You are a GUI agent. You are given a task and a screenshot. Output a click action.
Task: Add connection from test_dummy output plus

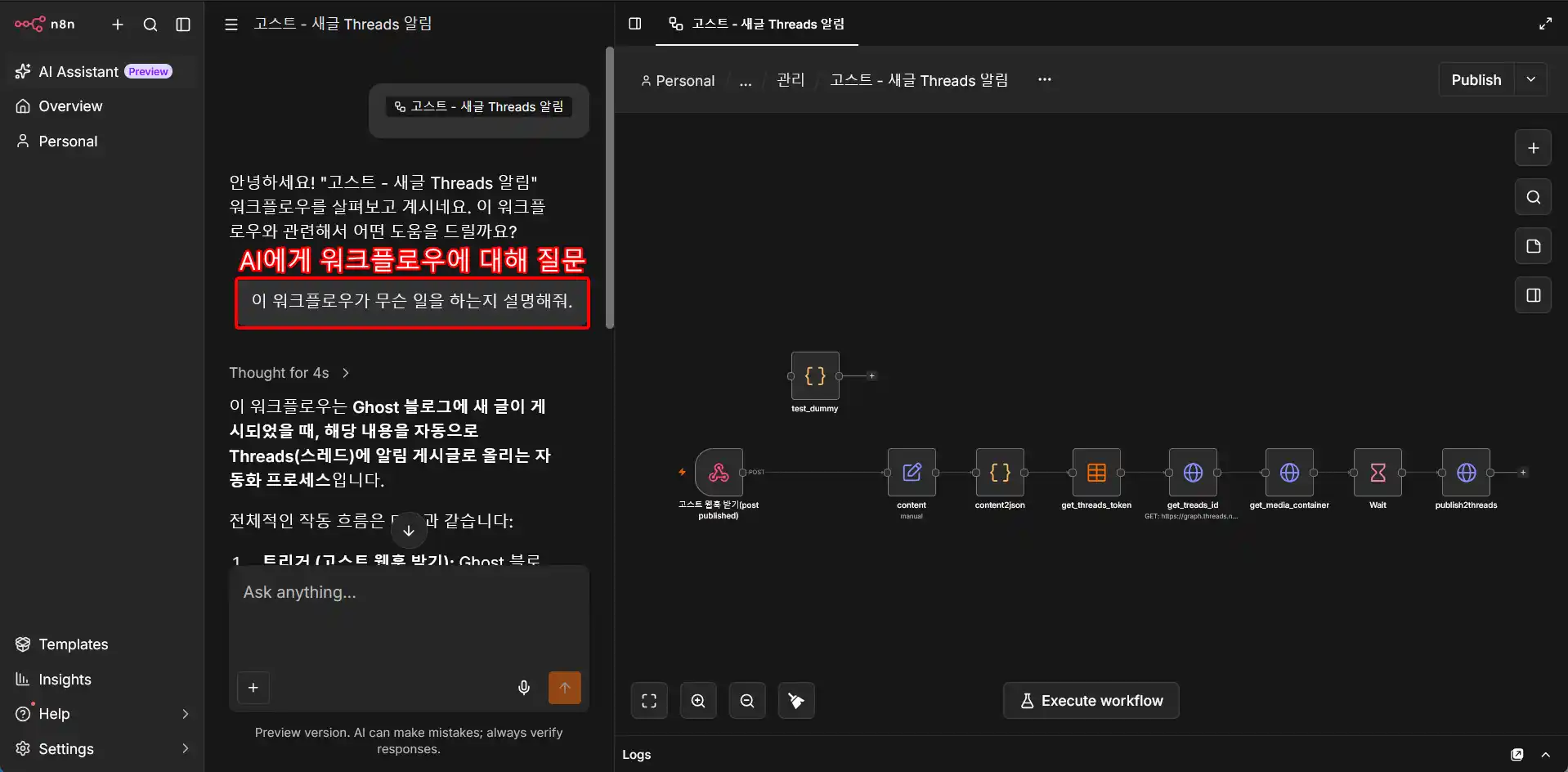click(872, 376)
